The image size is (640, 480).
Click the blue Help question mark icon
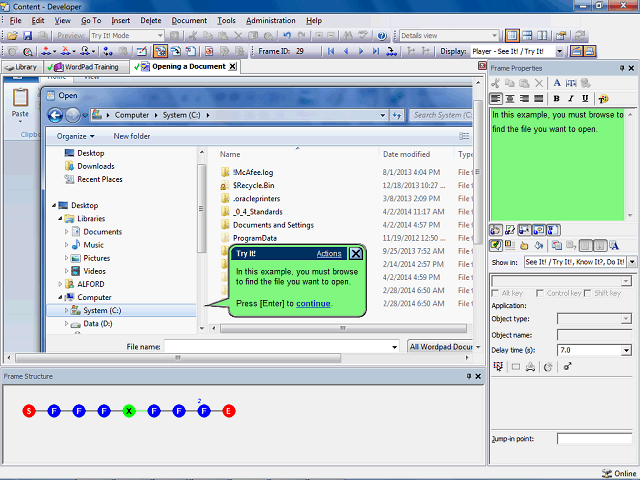(382, 36)
